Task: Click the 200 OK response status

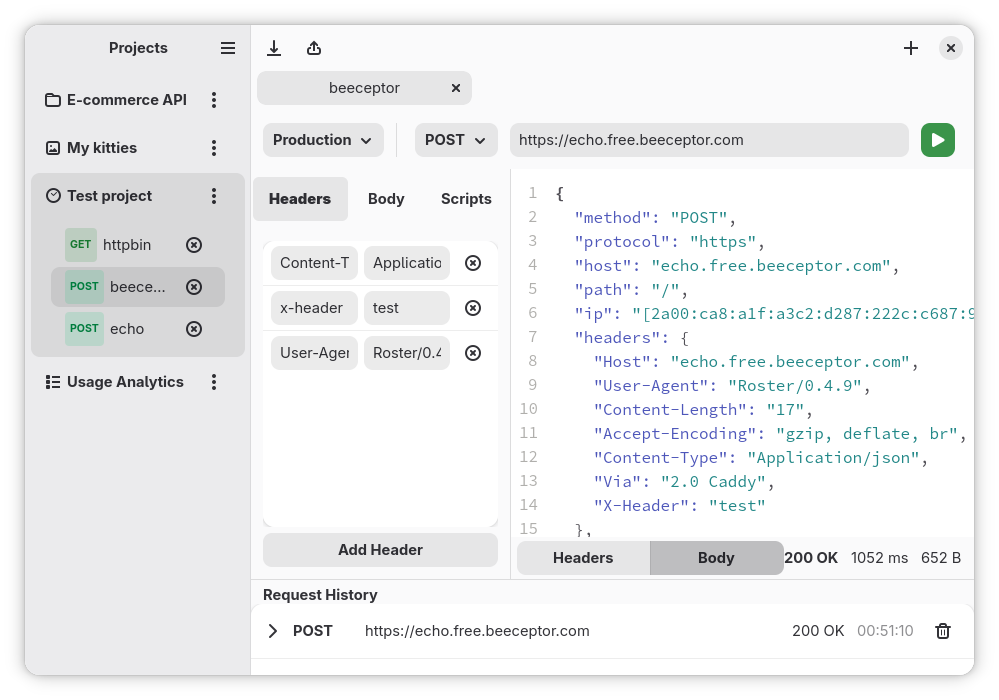Action: (810, 559)
